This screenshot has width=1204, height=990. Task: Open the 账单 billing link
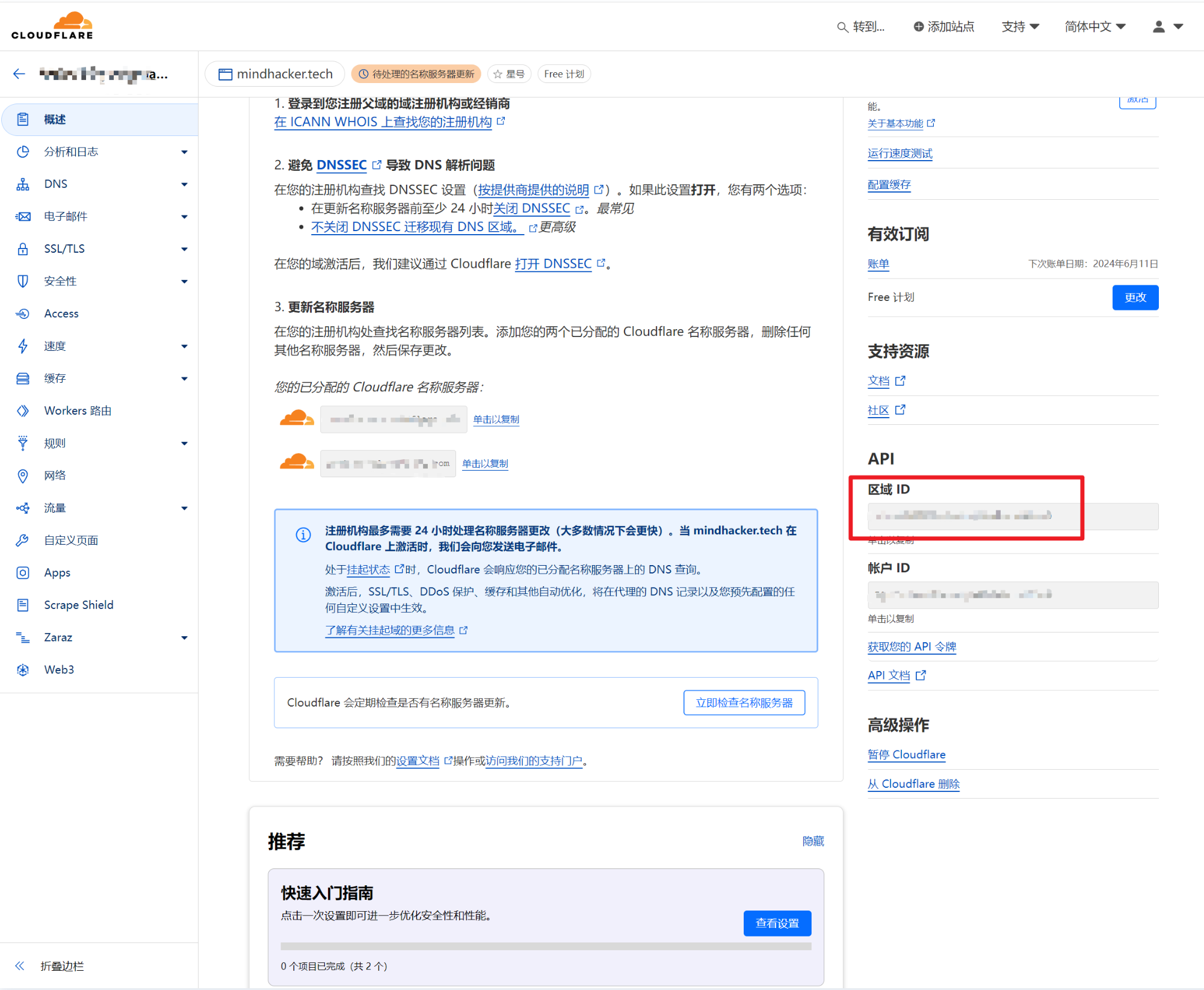pyautogui.click(x=878, y=264)
